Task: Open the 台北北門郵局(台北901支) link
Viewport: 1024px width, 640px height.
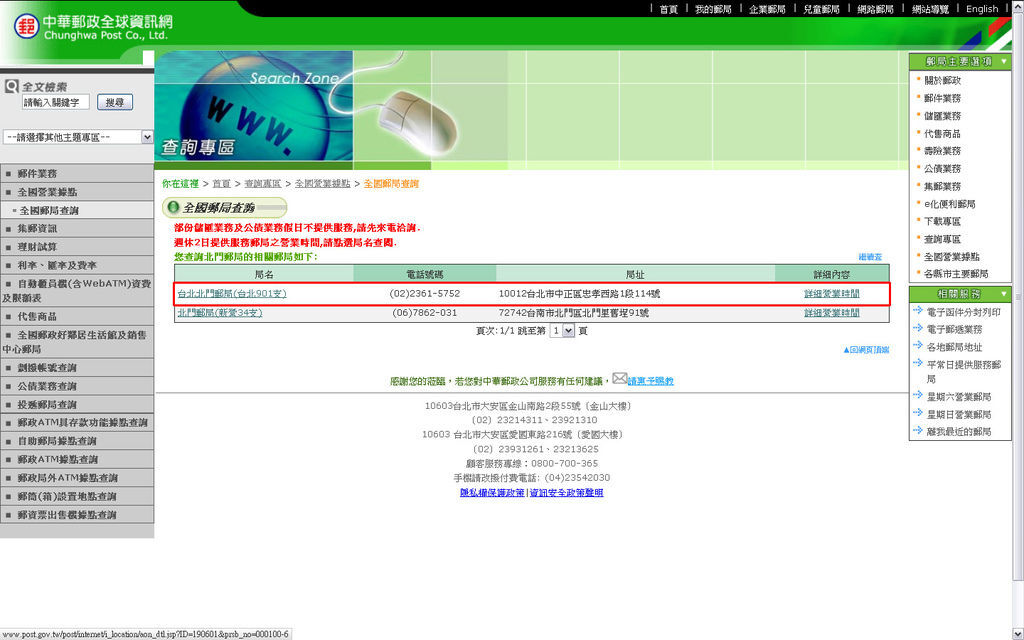Action: (x=232, y=294)
